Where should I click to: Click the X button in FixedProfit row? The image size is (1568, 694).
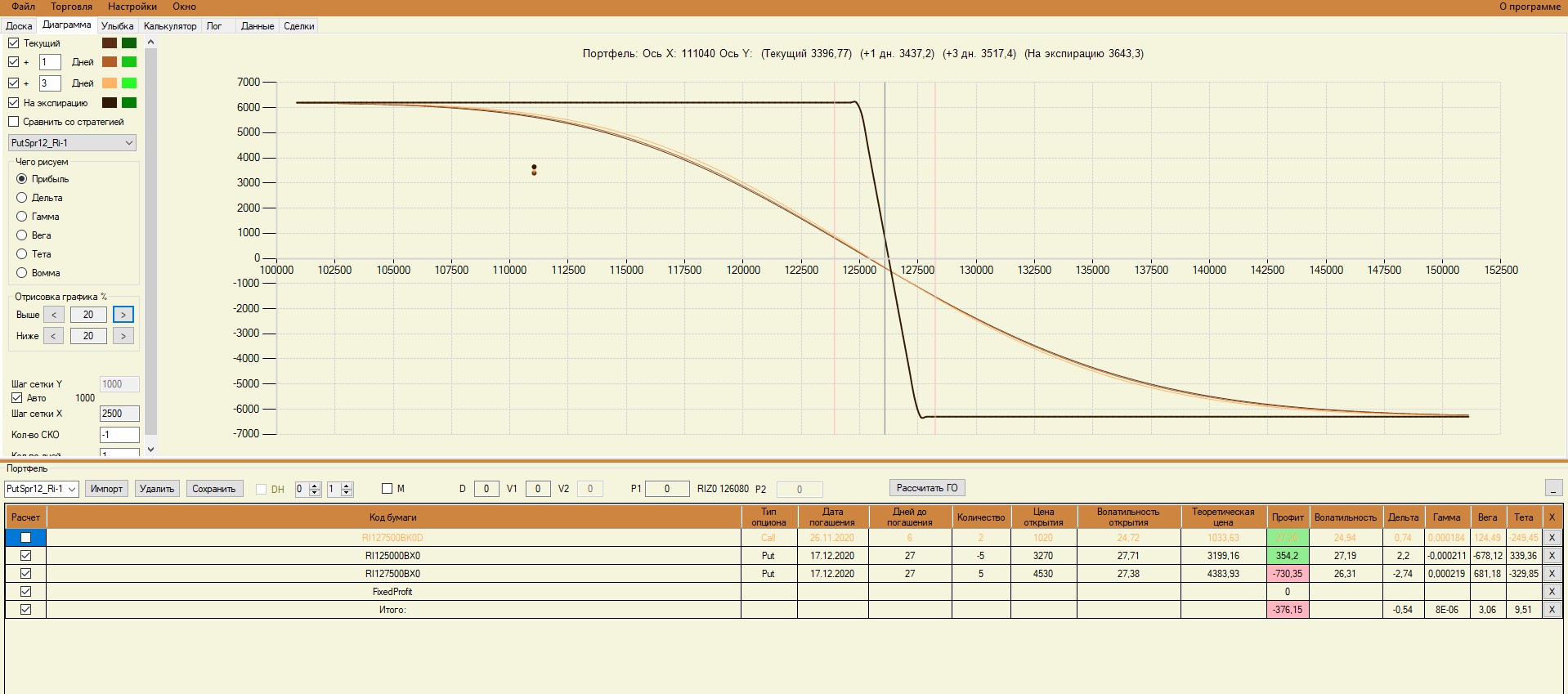1551,592
